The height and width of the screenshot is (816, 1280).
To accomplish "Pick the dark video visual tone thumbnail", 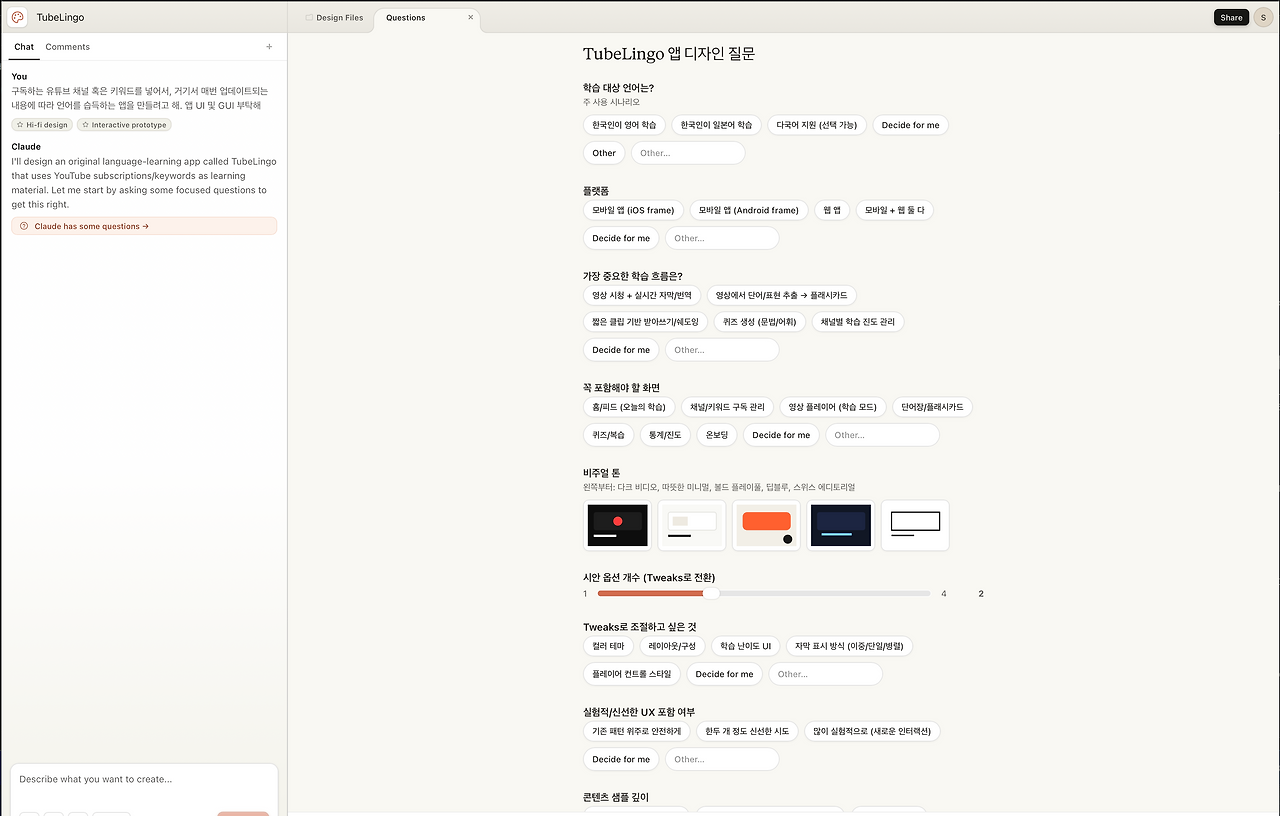I will pos(617,525).
